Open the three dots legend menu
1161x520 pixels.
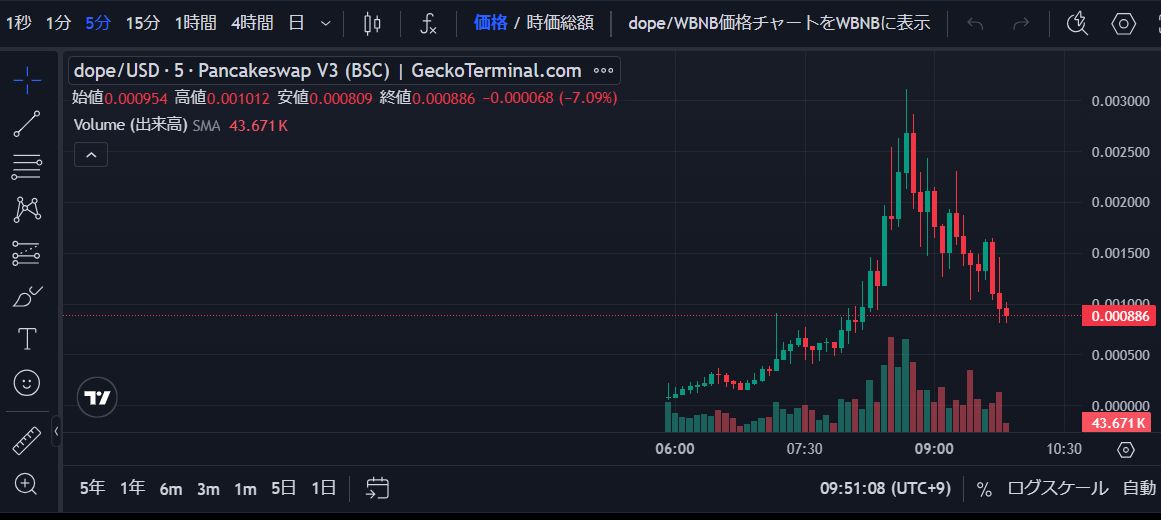coord(603,71)
